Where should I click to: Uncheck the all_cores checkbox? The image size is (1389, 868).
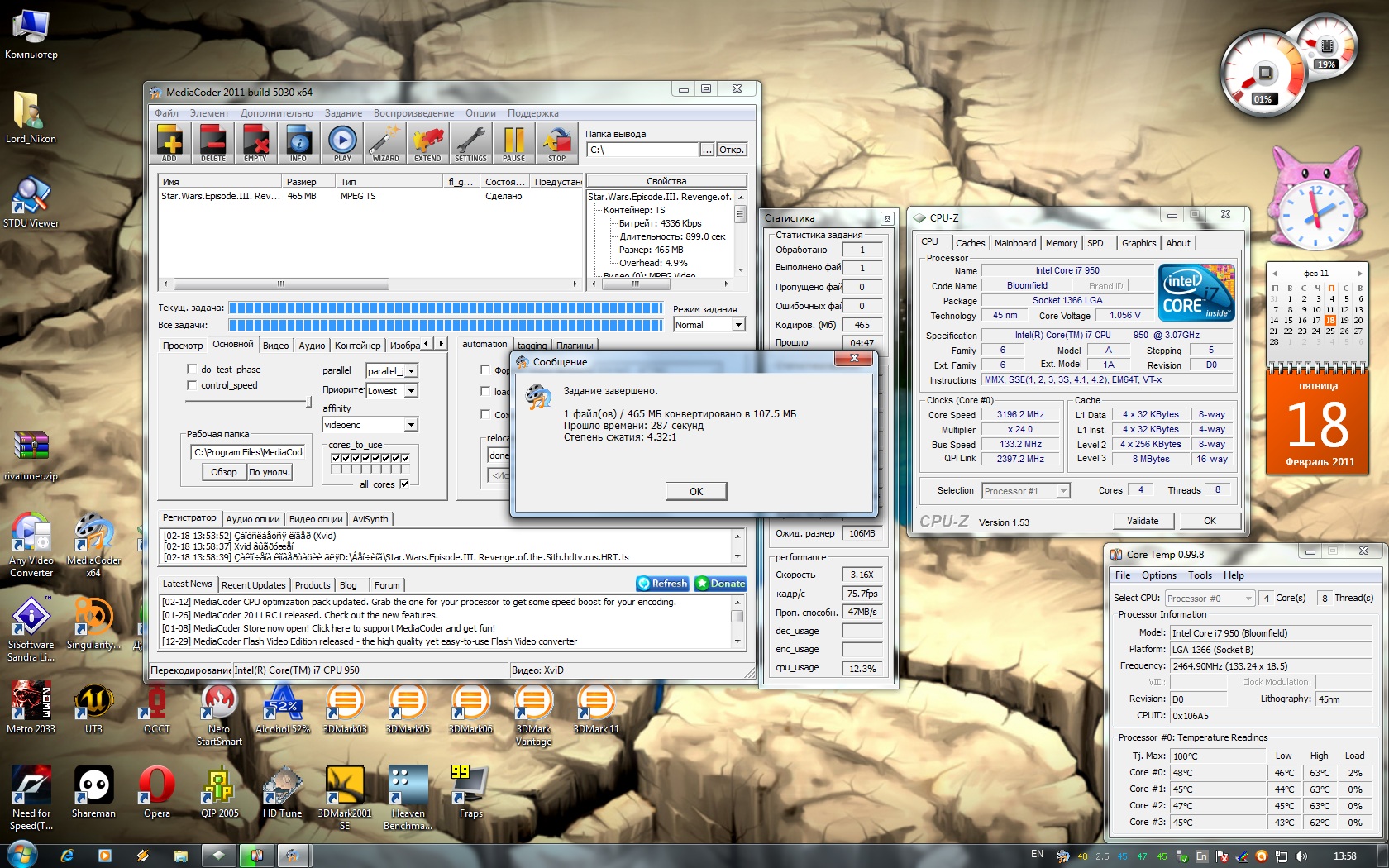tap(404, 484)
